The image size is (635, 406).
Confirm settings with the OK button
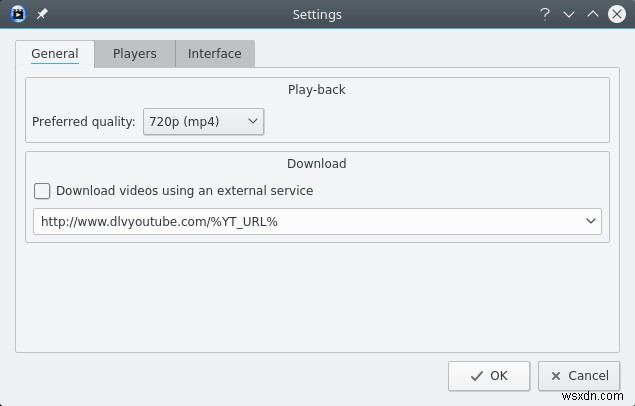(488, 376)
